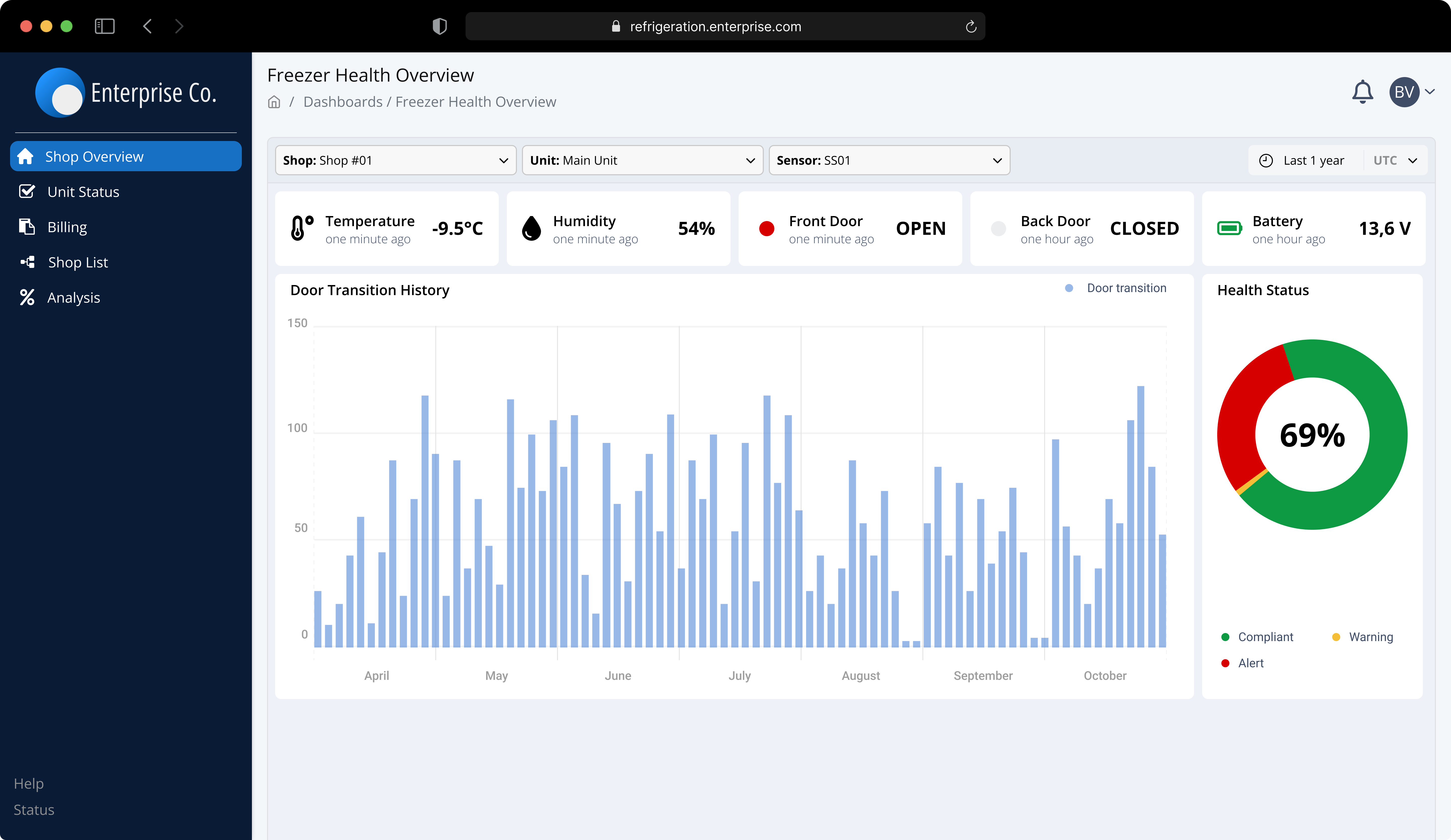1451x840 pixels.
Task: Click the battery icon on Battery card
Action: (x=1229, y=228)
